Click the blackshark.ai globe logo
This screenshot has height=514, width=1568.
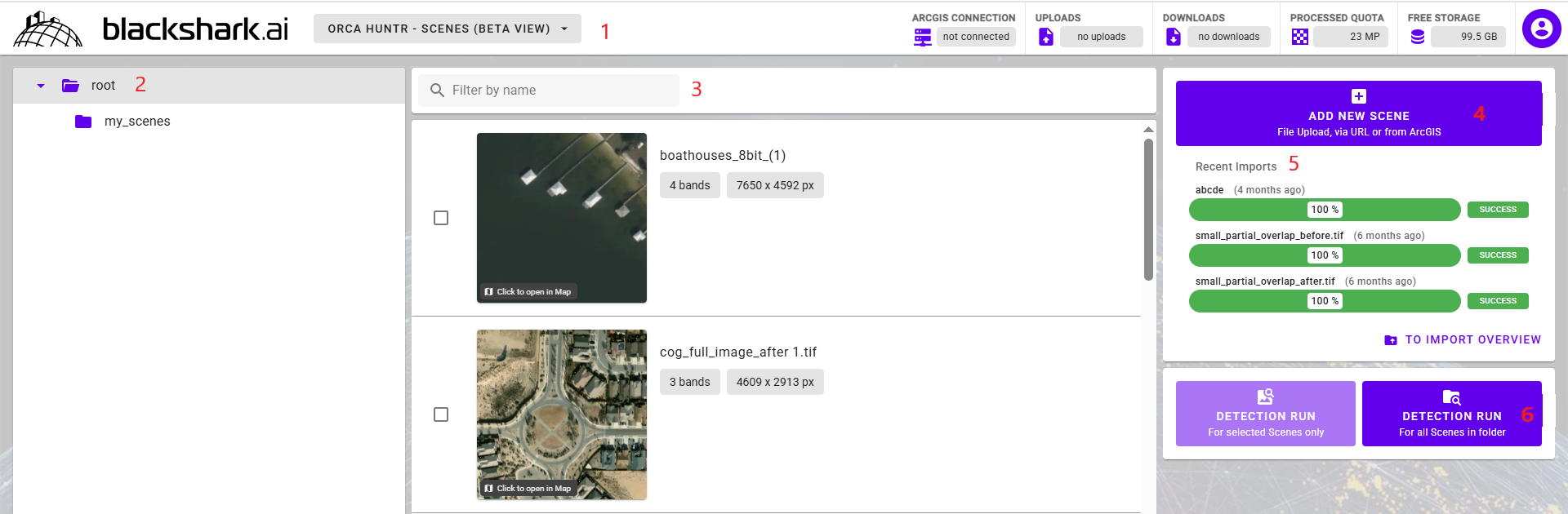click(x=47, y=29)
